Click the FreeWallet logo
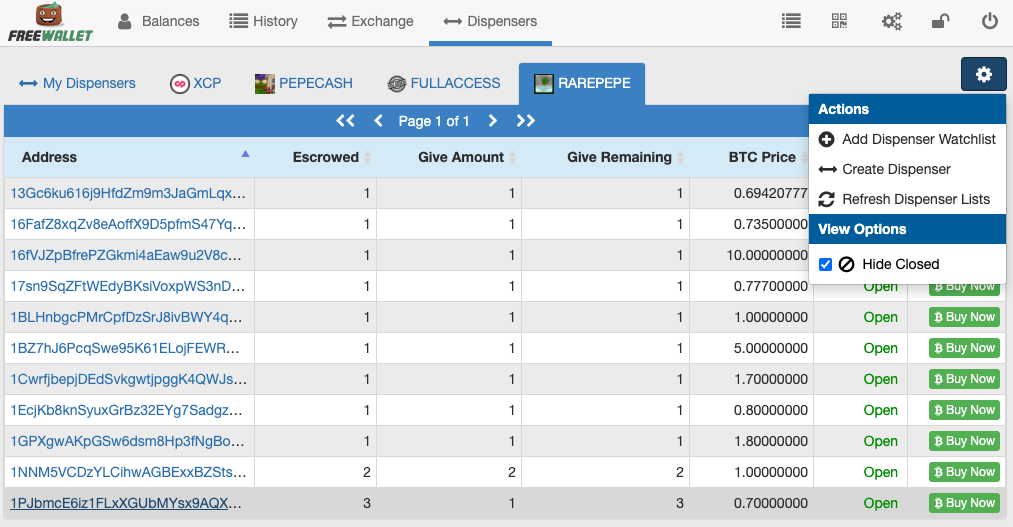The height and width of the screenshot is (527, 1013). tap(50, 23)
